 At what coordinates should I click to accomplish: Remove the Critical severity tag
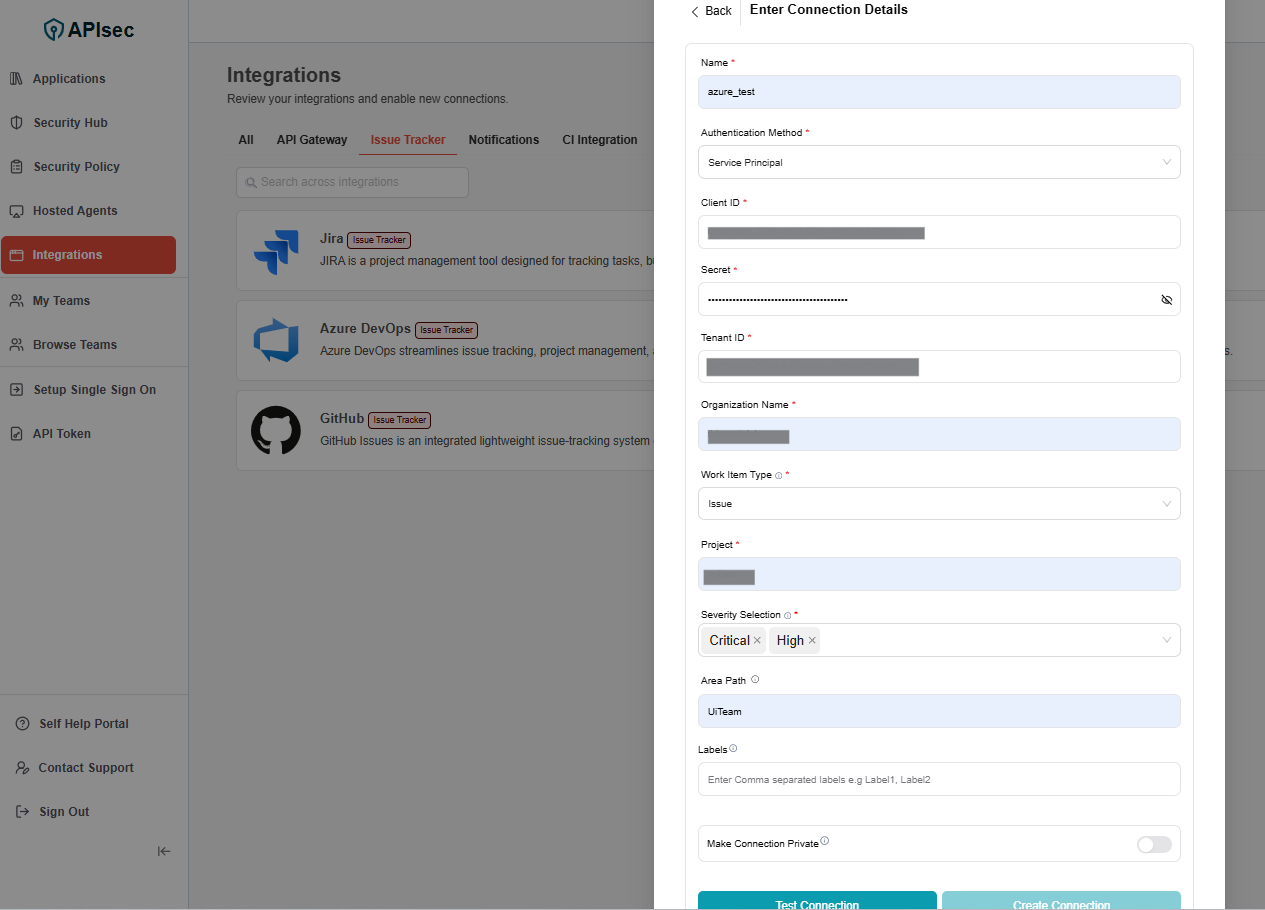point(757,641)
